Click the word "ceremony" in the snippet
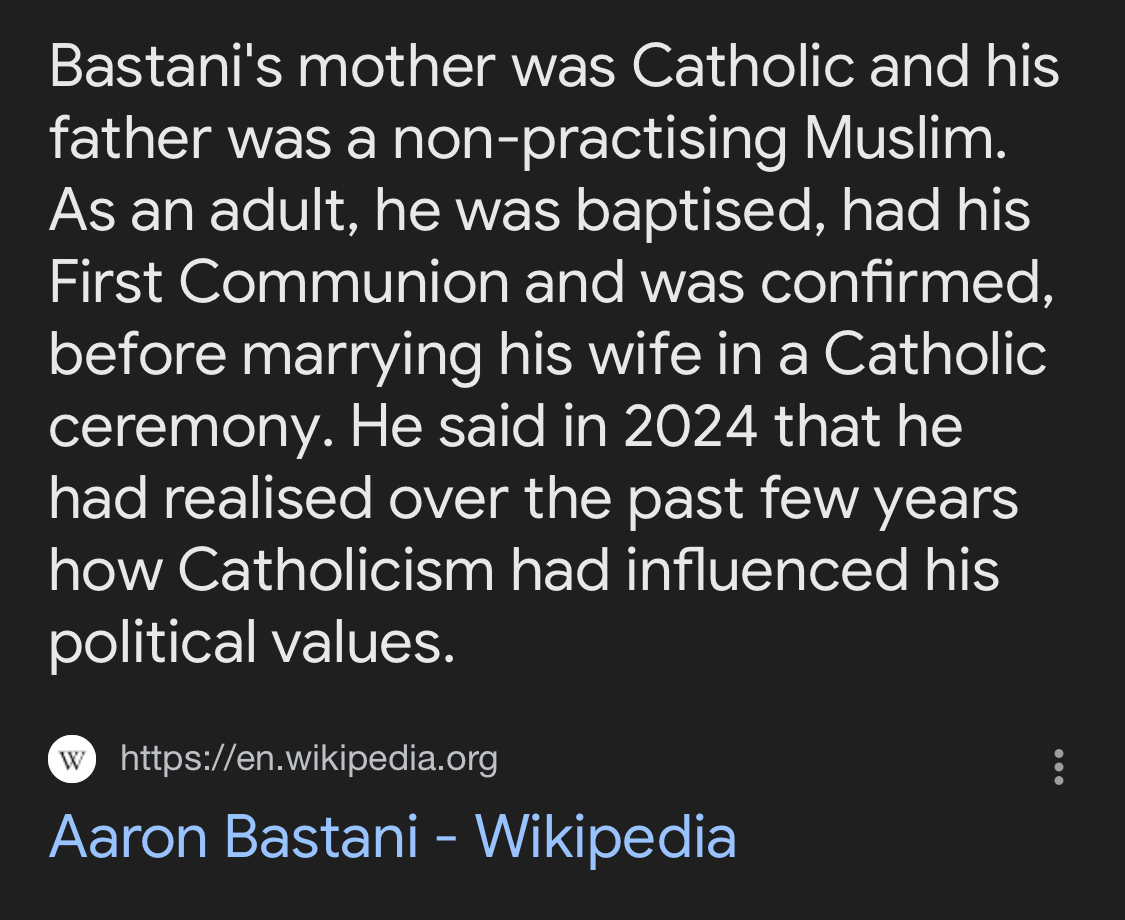This screenshot has width=1125, height=920. 190,426
